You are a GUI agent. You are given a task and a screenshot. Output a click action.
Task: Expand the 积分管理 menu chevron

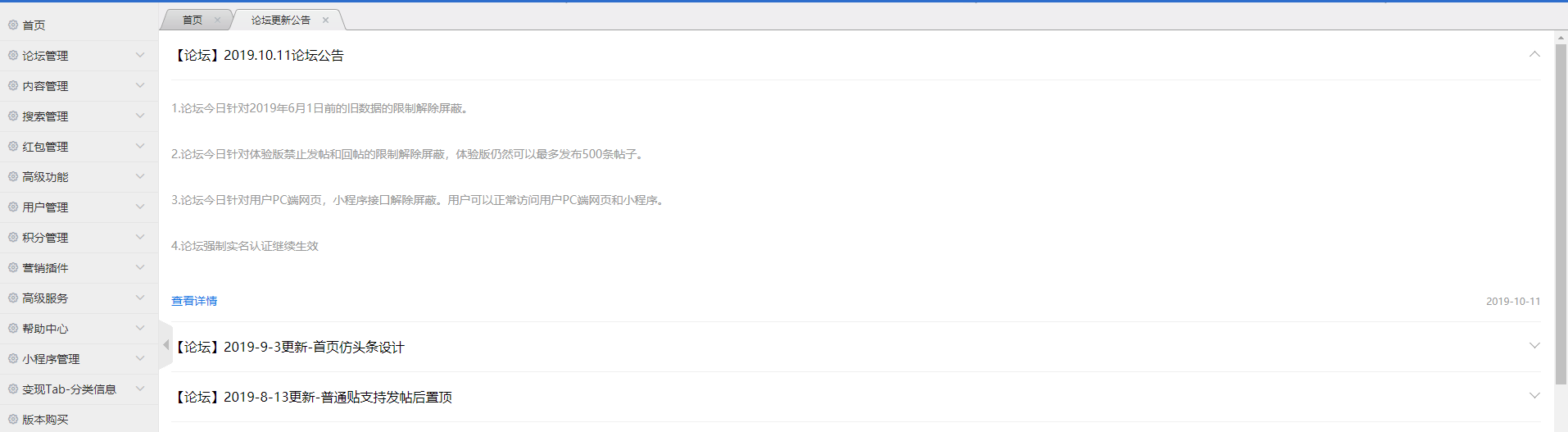pos(140,238)
